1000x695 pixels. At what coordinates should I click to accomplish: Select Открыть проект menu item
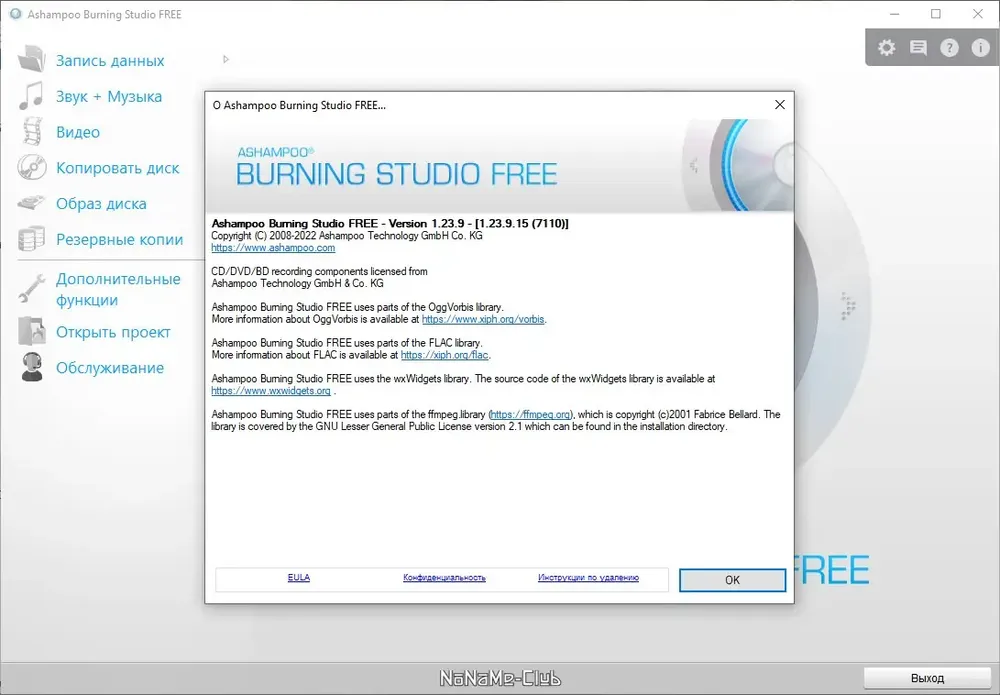pyautogui.click(x=113, y=332)
